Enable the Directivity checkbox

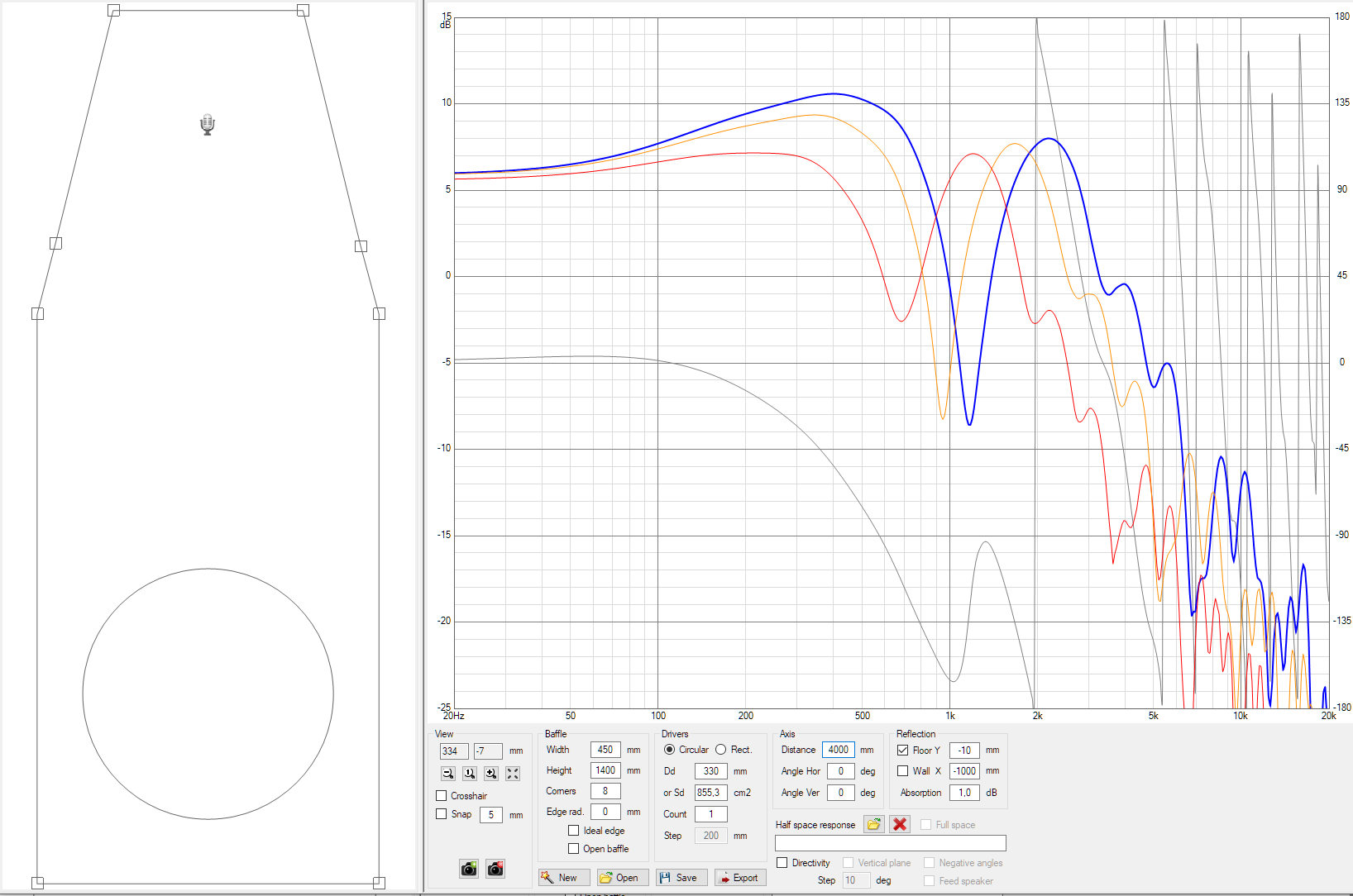[x=782, y=863]
